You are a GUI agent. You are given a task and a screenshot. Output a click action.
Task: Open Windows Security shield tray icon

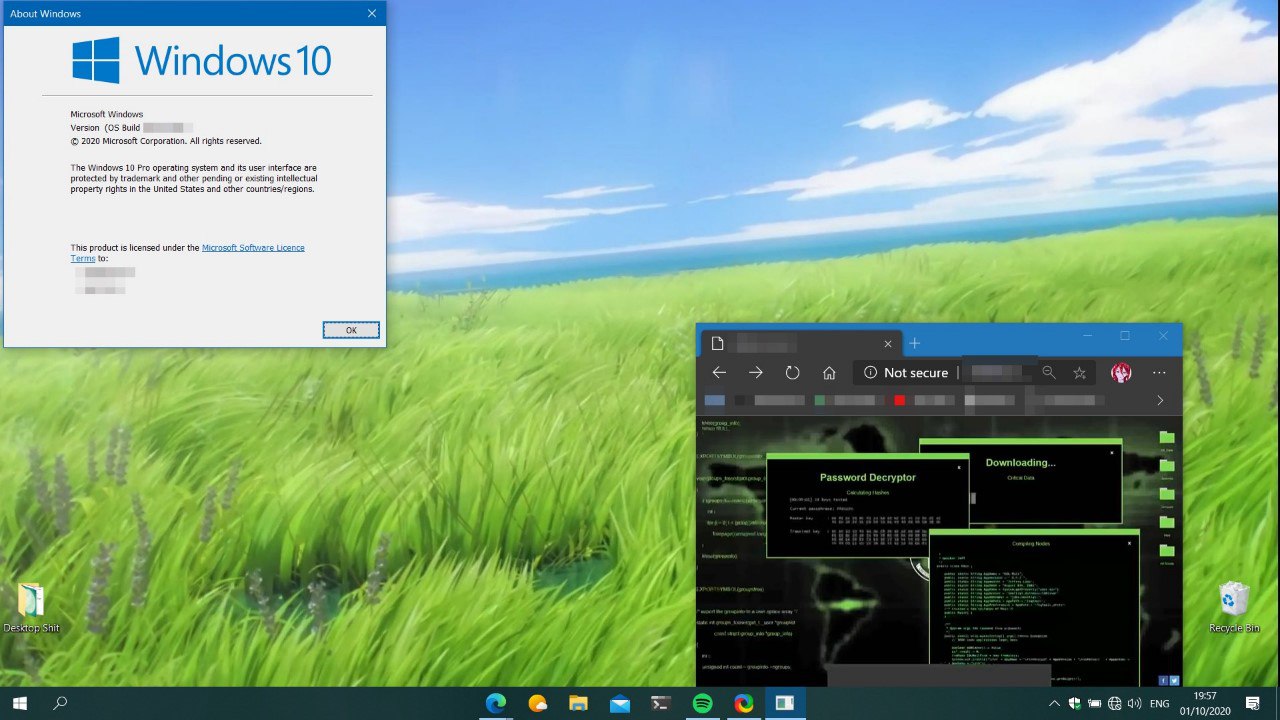1076,704
